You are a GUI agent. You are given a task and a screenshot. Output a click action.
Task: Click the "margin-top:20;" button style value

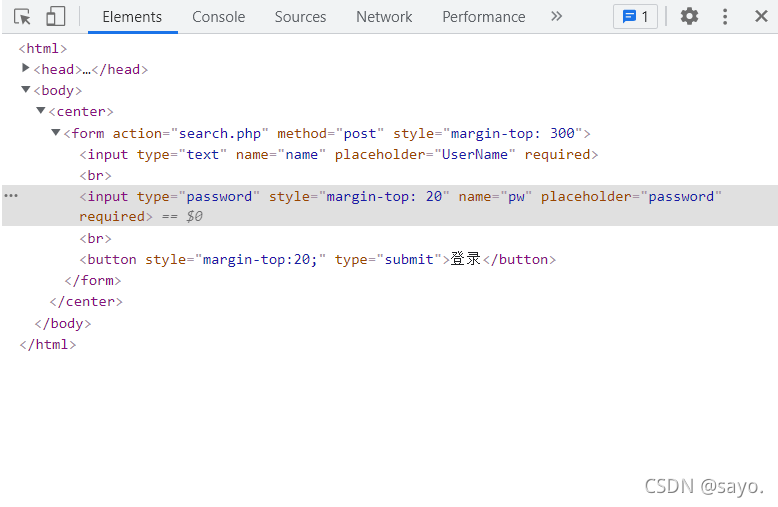coord(260,259)
